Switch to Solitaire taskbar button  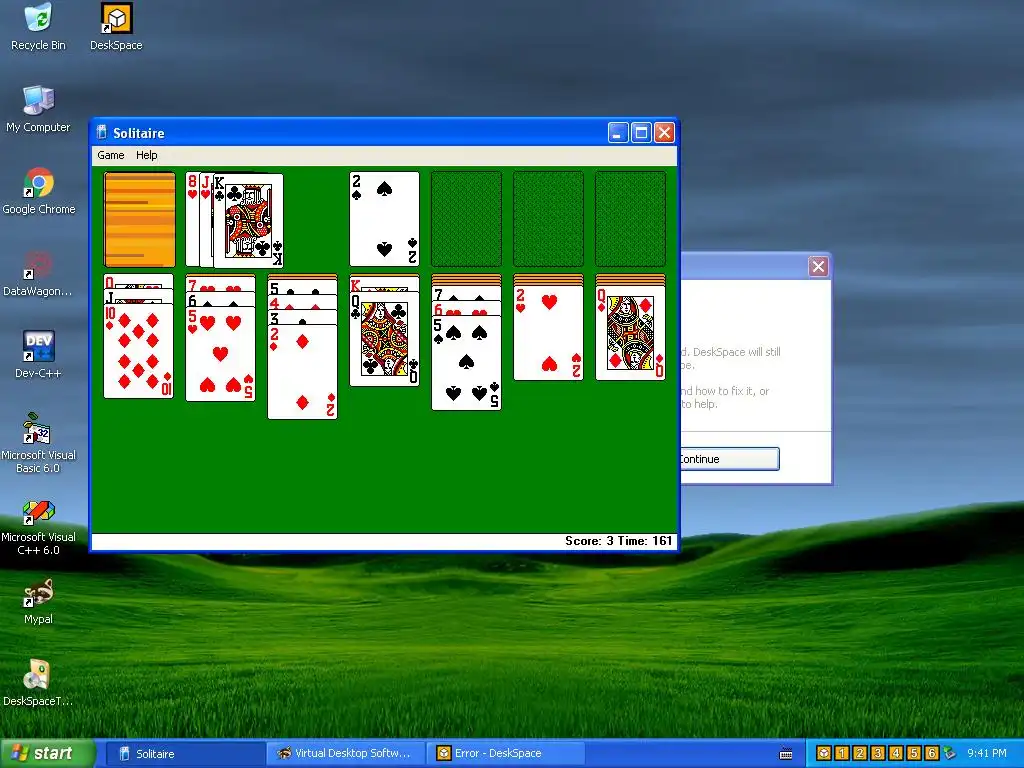(184, 753)
